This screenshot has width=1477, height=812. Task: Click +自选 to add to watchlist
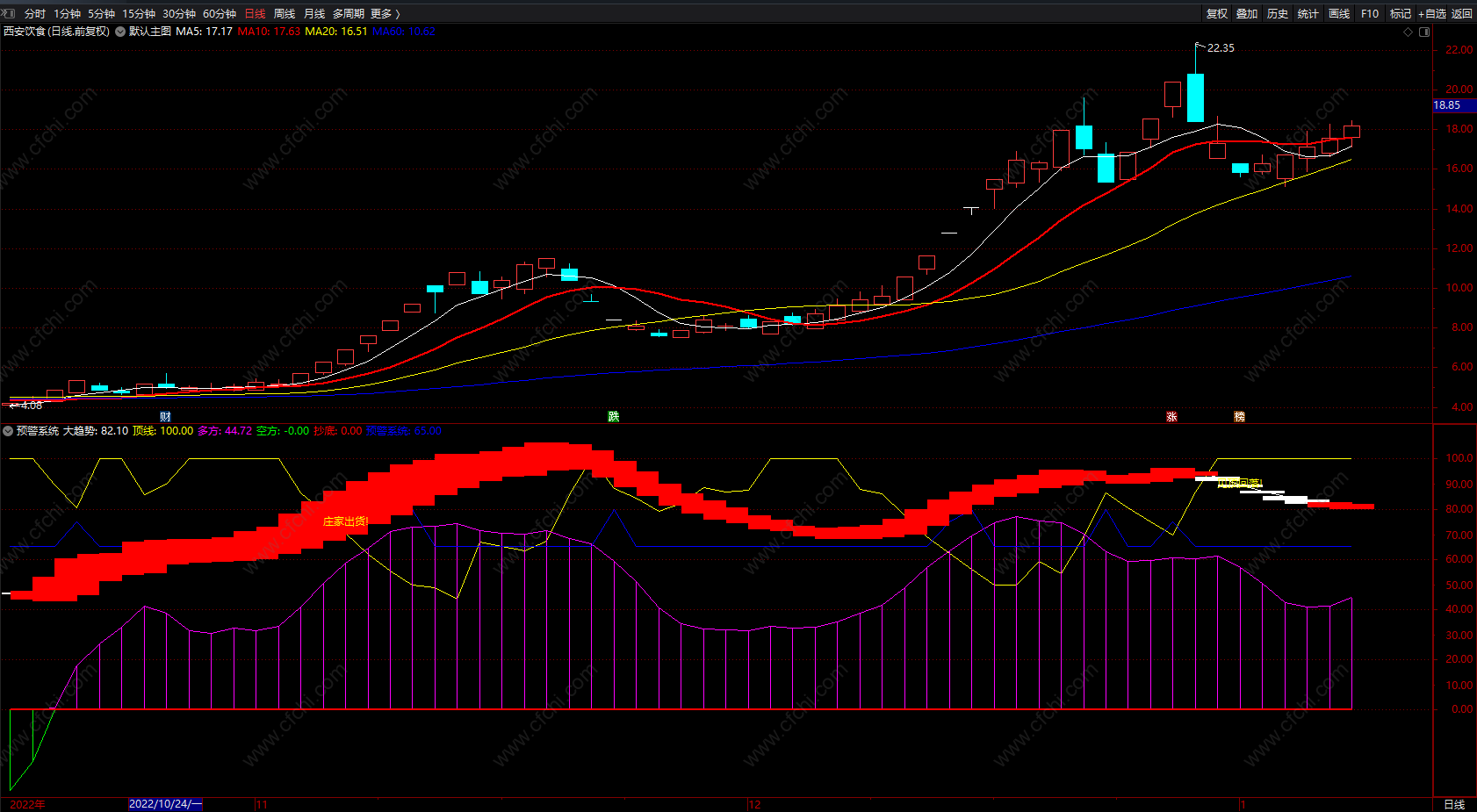1431,13
